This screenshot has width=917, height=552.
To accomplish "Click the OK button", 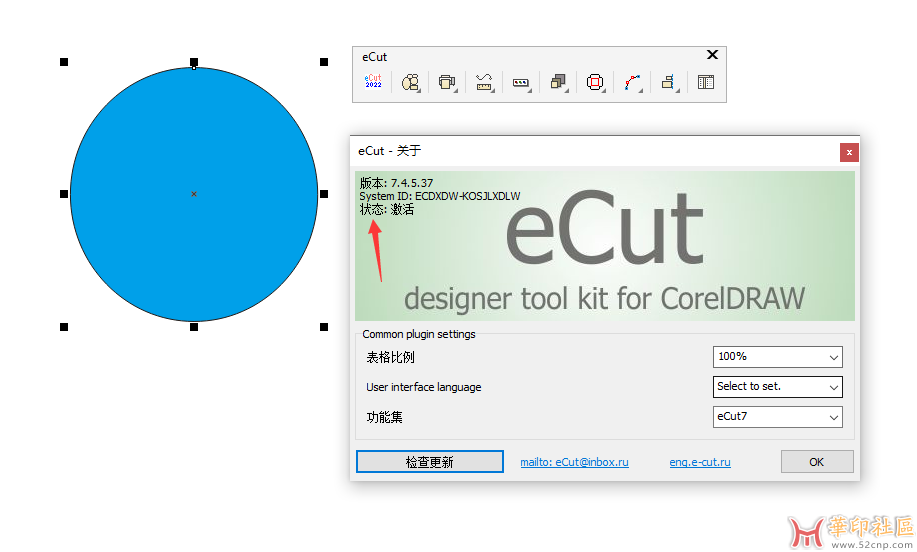I will point(817,461).
